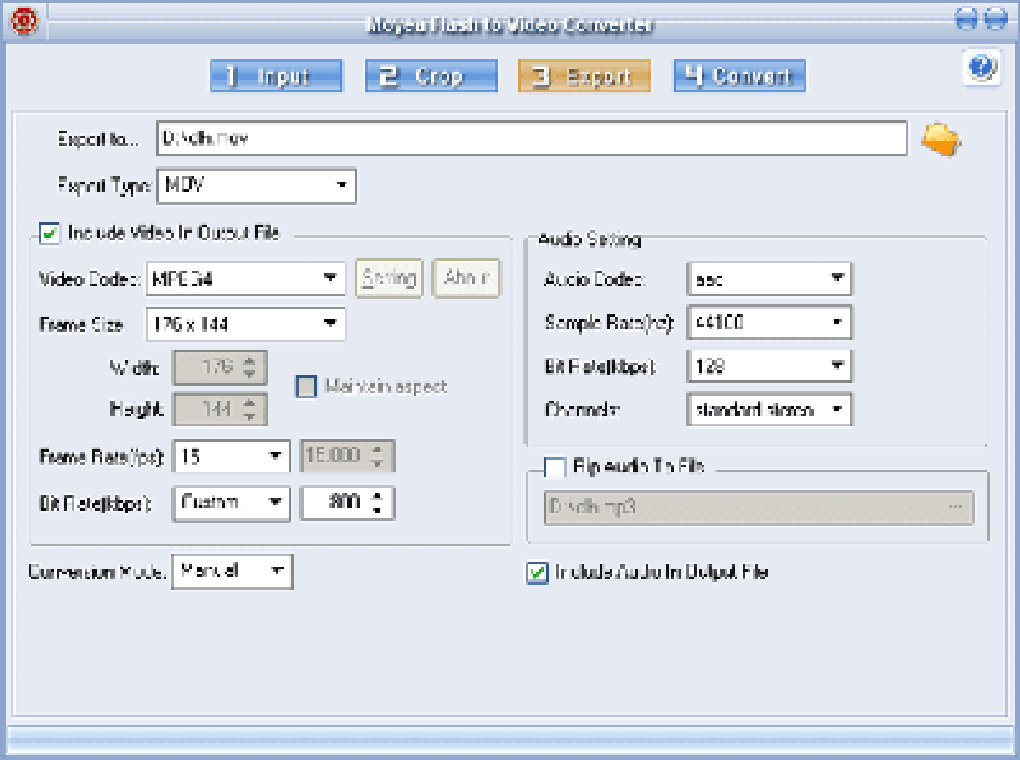The image size is (1020, 760).
Task: Click the red application logo icon
Action: coord(24,20)
